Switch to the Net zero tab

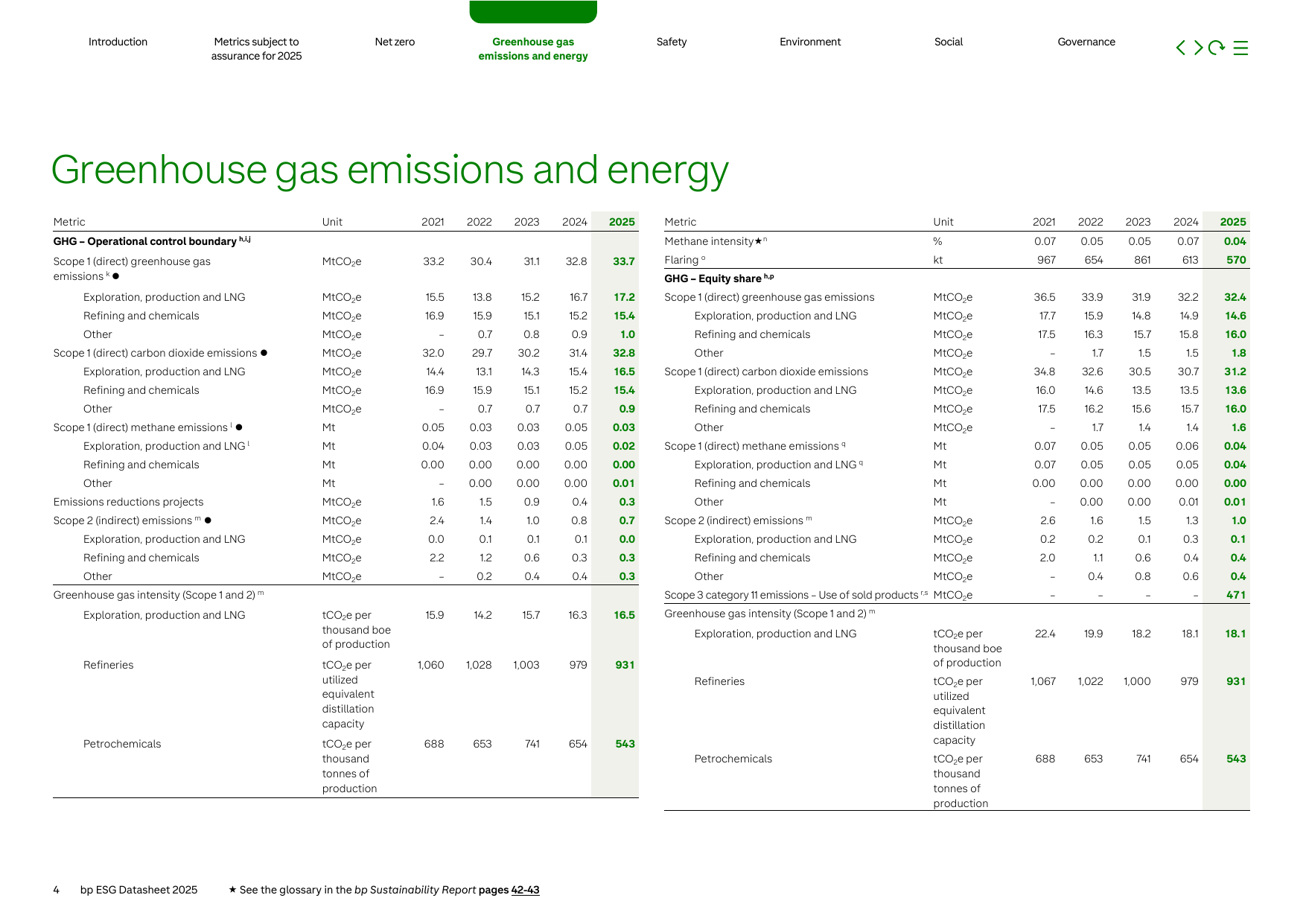395,42
